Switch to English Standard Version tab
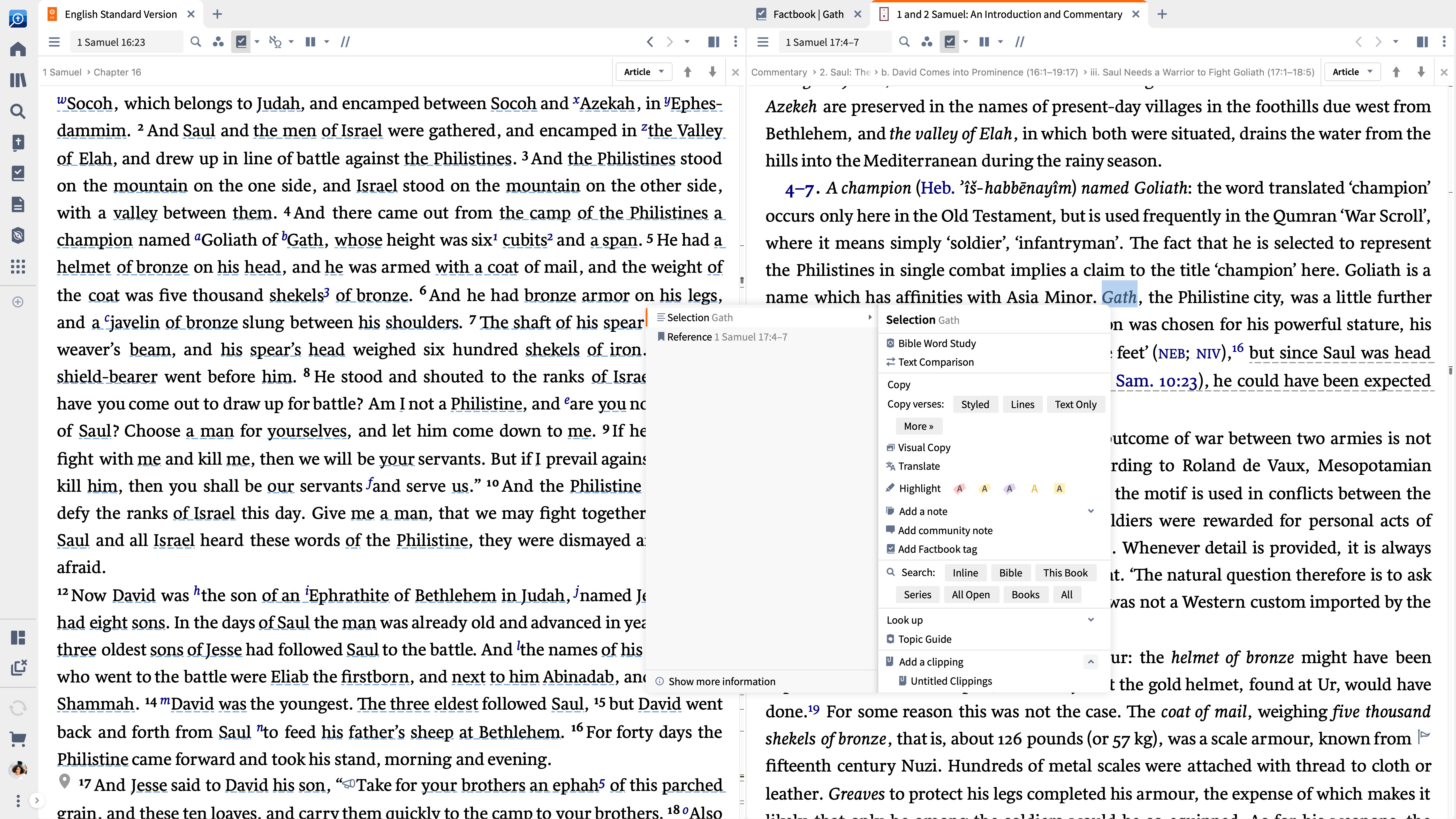This screenshot has width=1456, height=819. click(120, 14)
